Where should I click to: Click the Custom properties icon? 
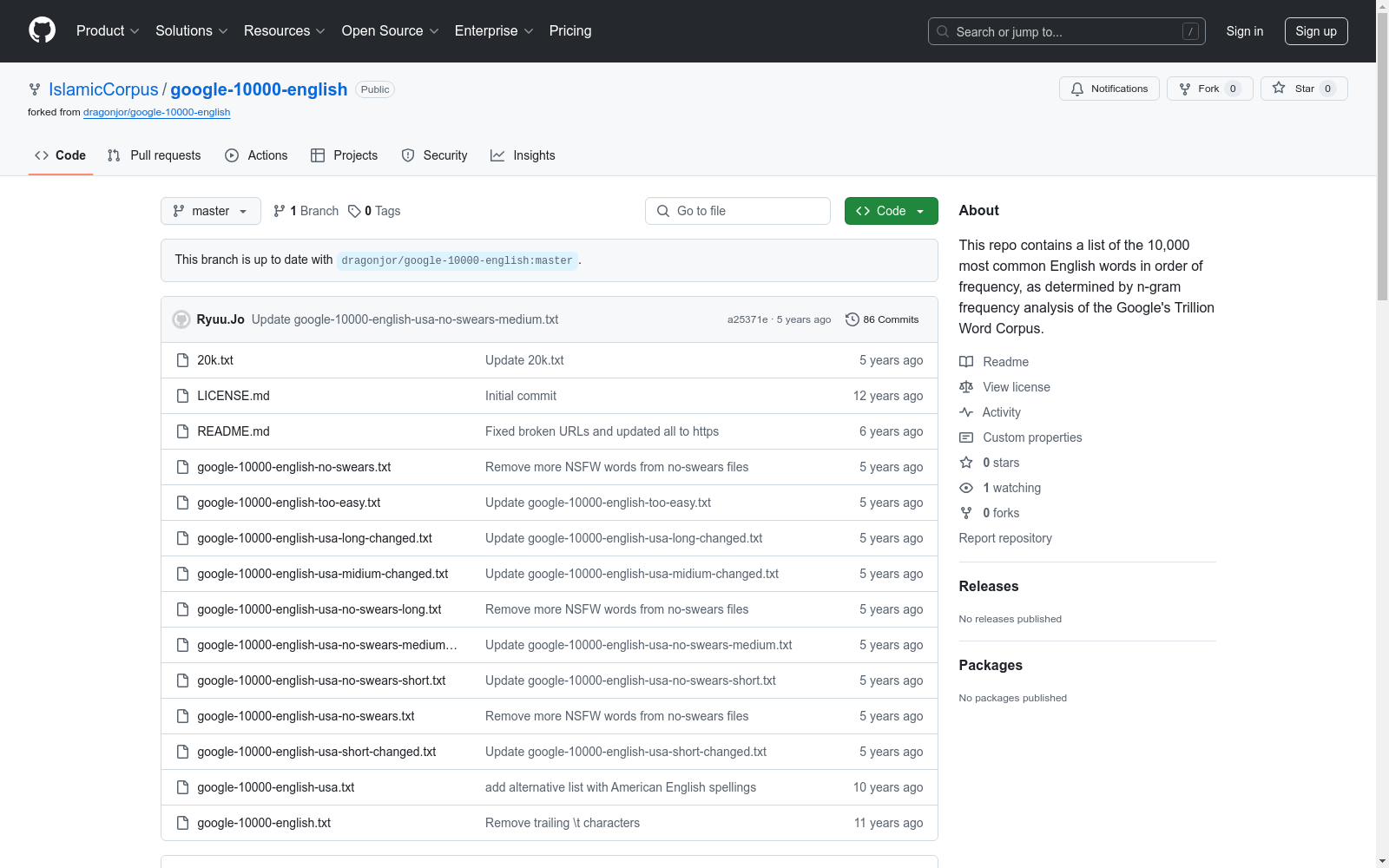pos(966,437)
